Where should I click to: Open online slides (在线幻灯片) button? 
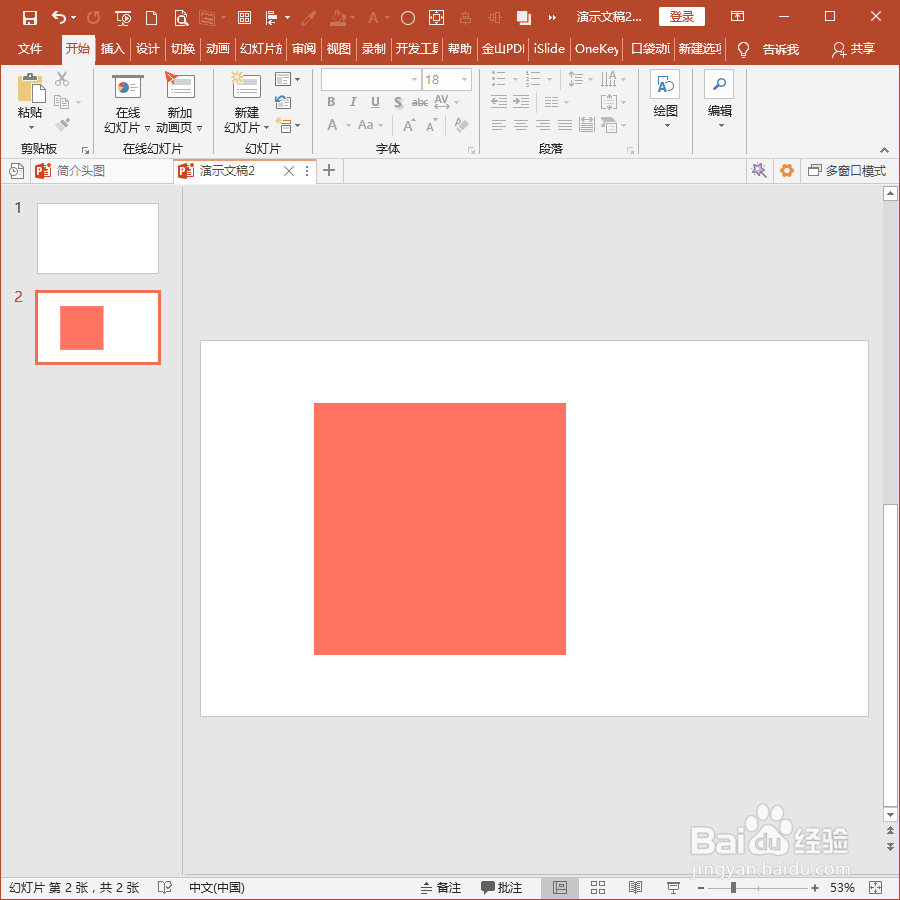tap(127, 104)
